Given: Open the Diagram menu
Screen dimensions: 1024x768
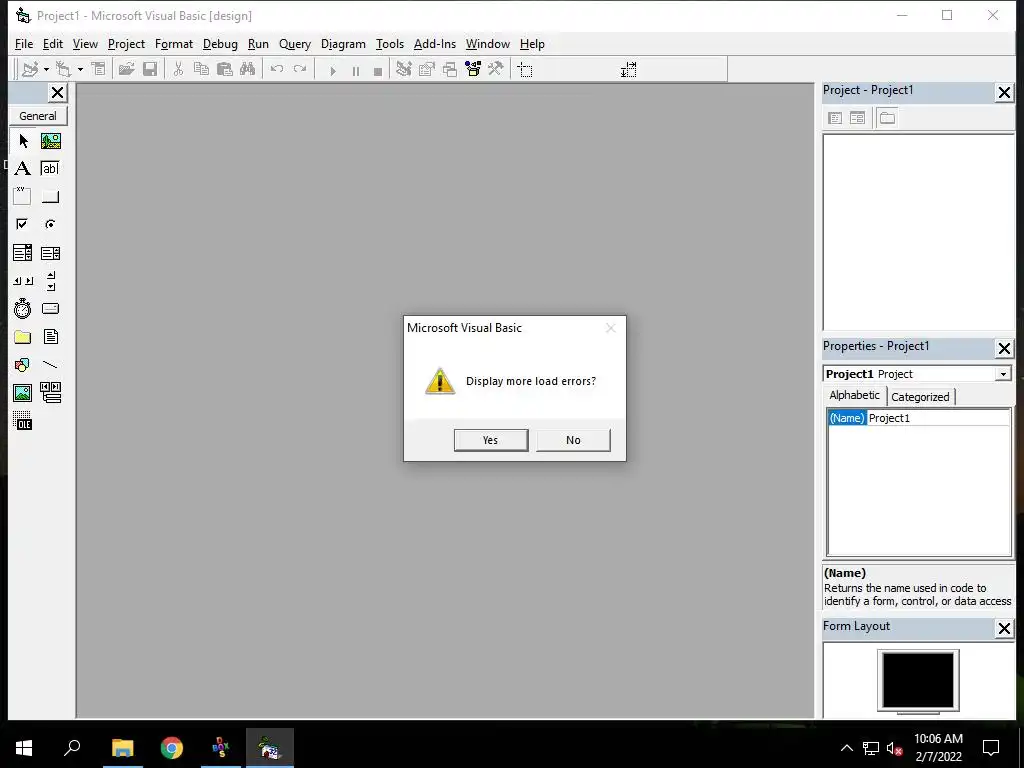Looking at the screenshot, I should [x=343, y=44].
